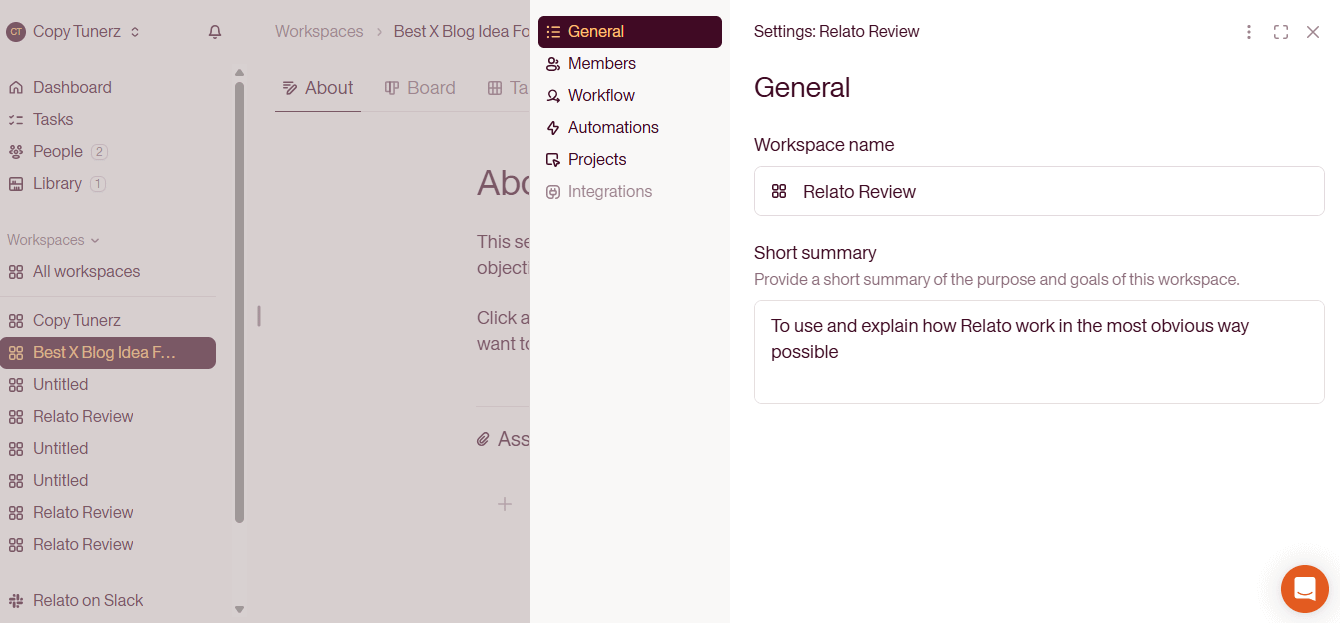1340x623 pixels.
Task: Click the All workspaces grid icon
Action: point(16,272)
